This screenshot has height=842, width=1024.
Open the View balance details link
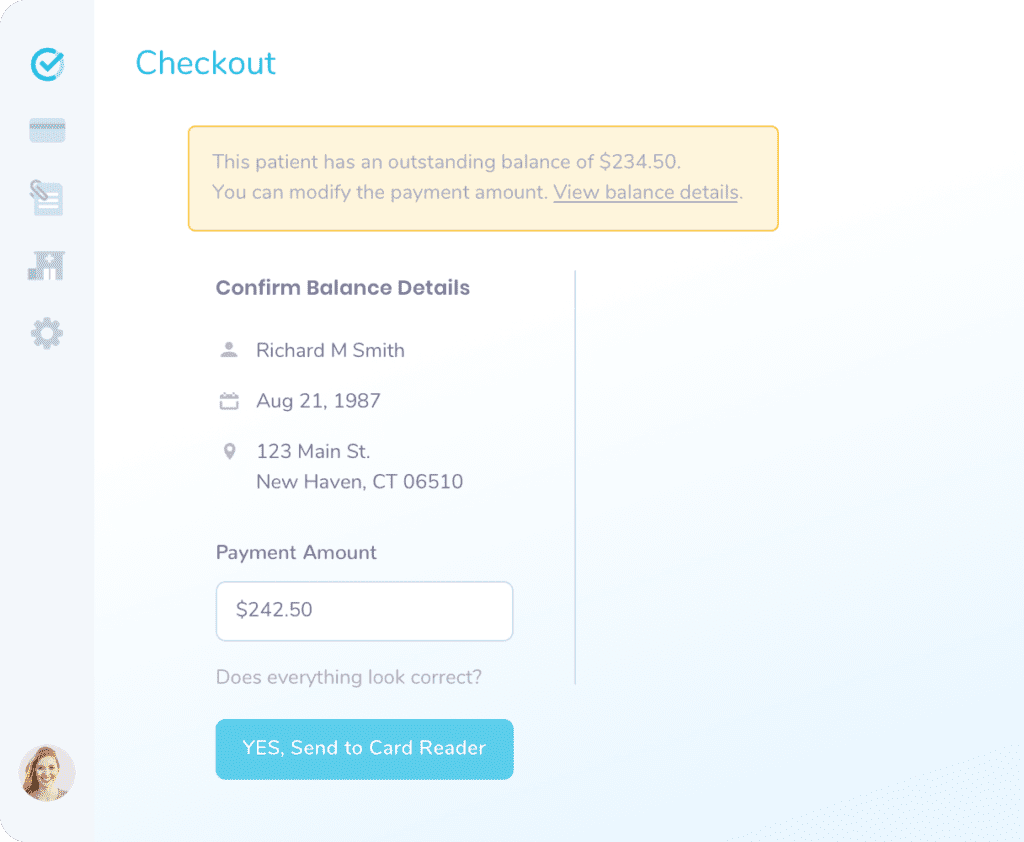pyautogui.click(x=645, y=192)
